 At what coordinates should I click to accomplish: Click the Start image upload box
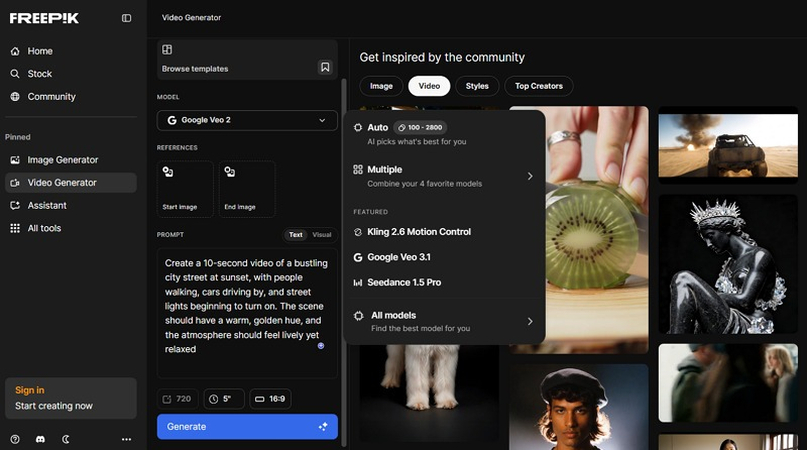[185, 189]
